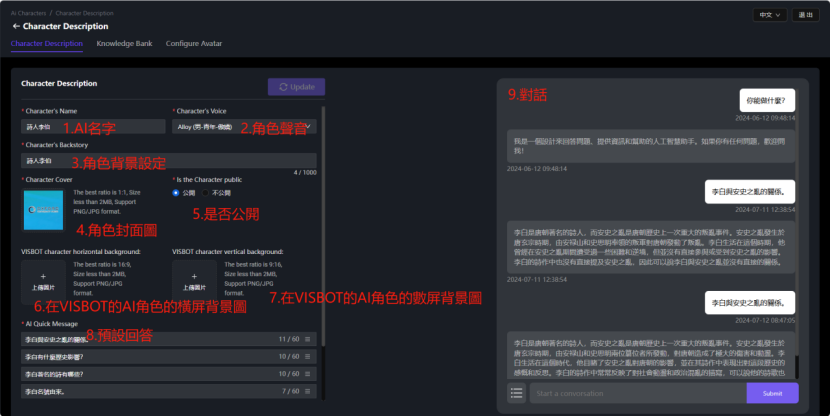Image resolution: width=830 pixels, height=416 pixels.
Task: Click the Submit button in chat
Action: coord(772,393)
